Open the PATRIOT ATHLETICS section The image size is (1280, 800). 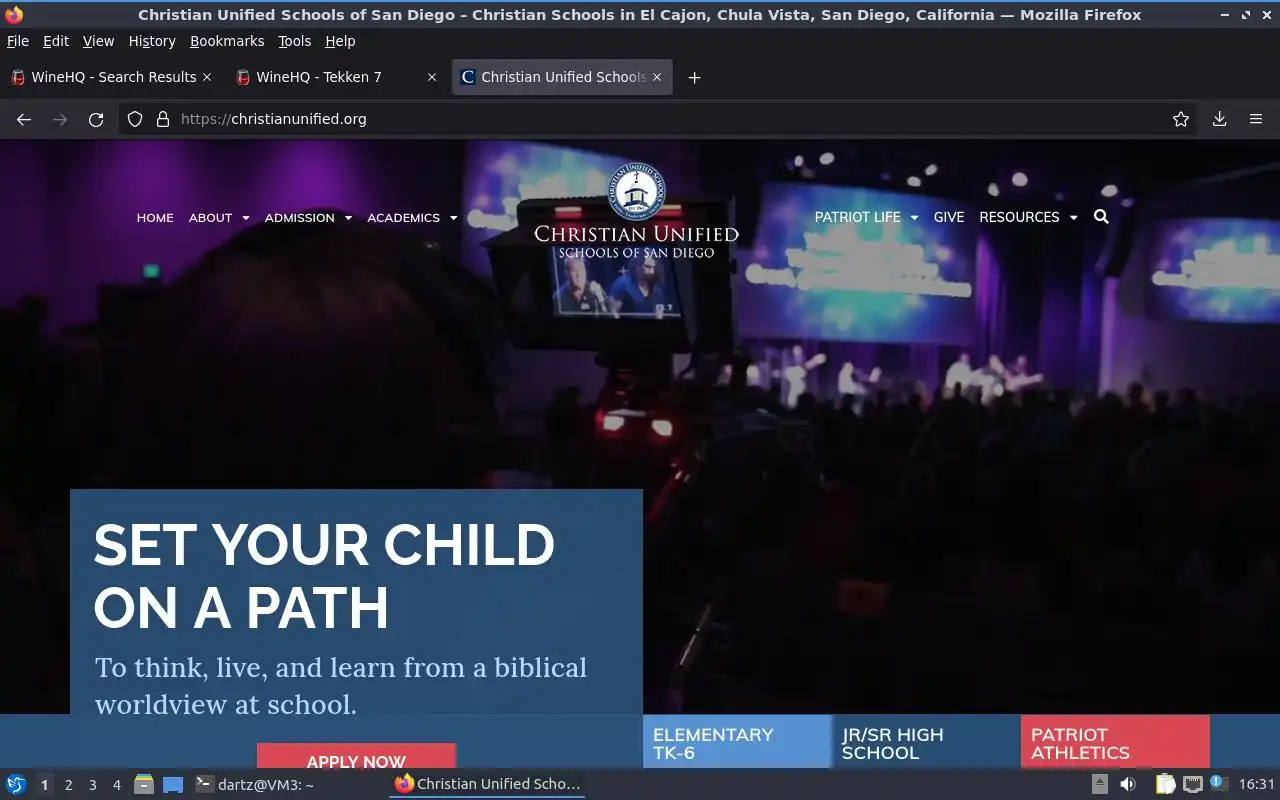[1115, 742]
